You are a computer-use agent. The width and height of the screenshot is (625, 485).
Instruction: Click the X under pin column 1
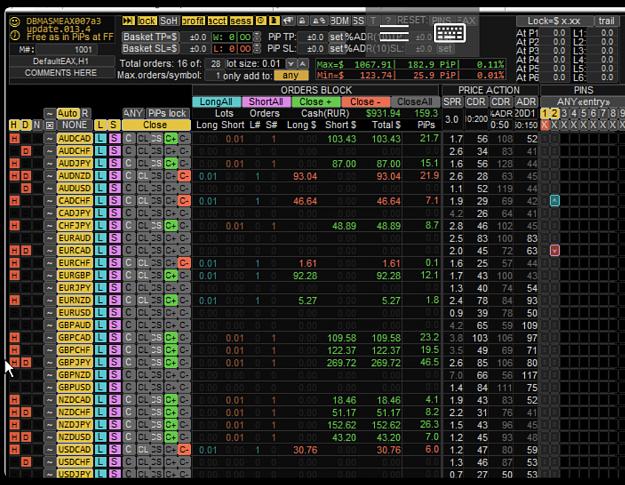coord(544,125)
